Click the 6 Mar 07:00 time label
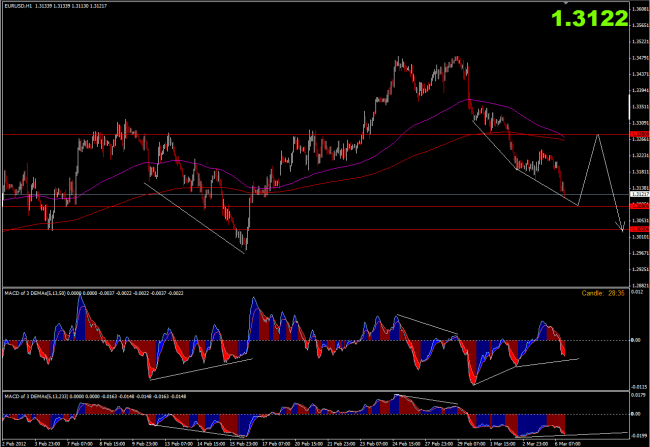This screenshot has width=650, height=447. (568, 444)
